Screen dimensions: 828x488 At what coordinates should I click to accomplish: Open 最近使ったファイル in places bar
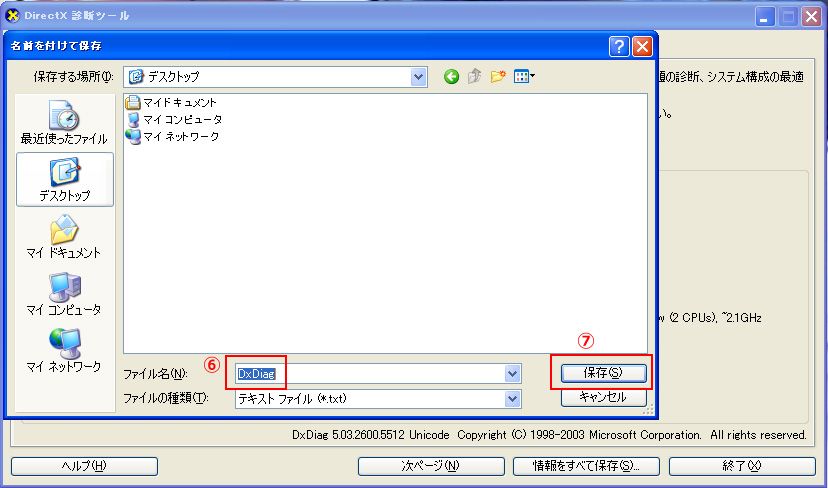(64, 121)
